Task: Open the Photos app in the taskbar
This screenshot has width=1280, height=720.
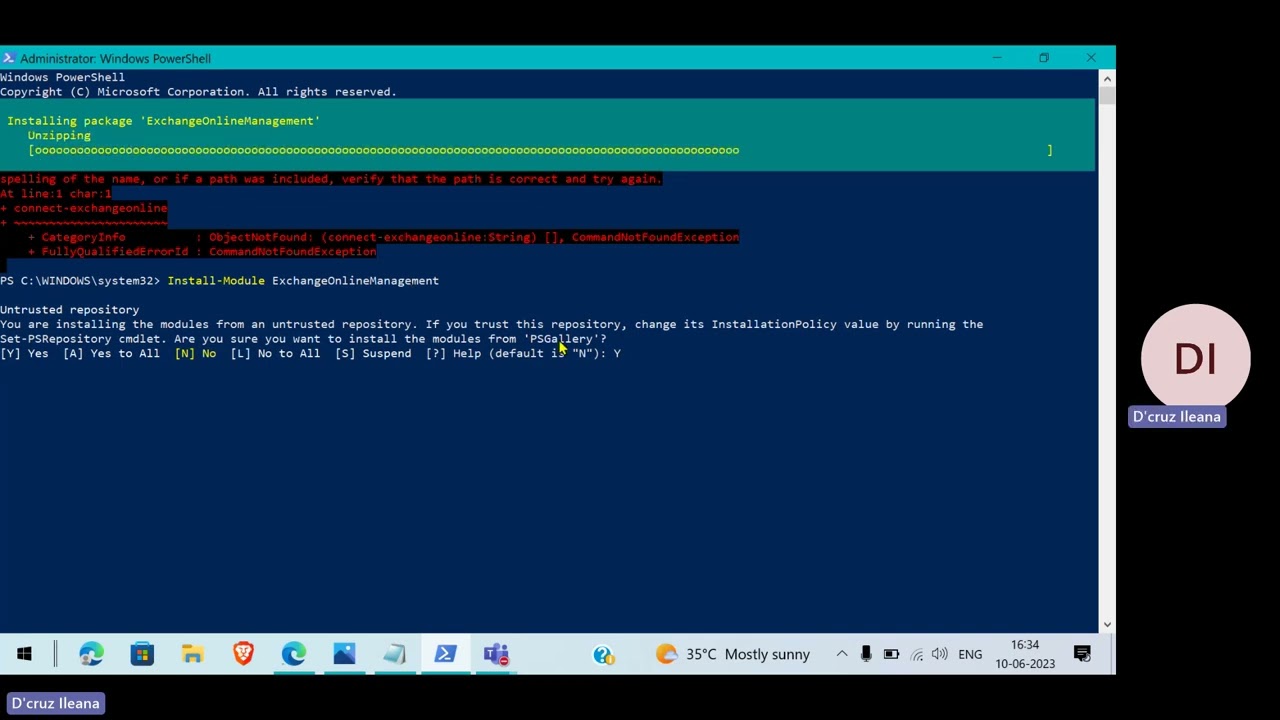Action: pos(344,654)
